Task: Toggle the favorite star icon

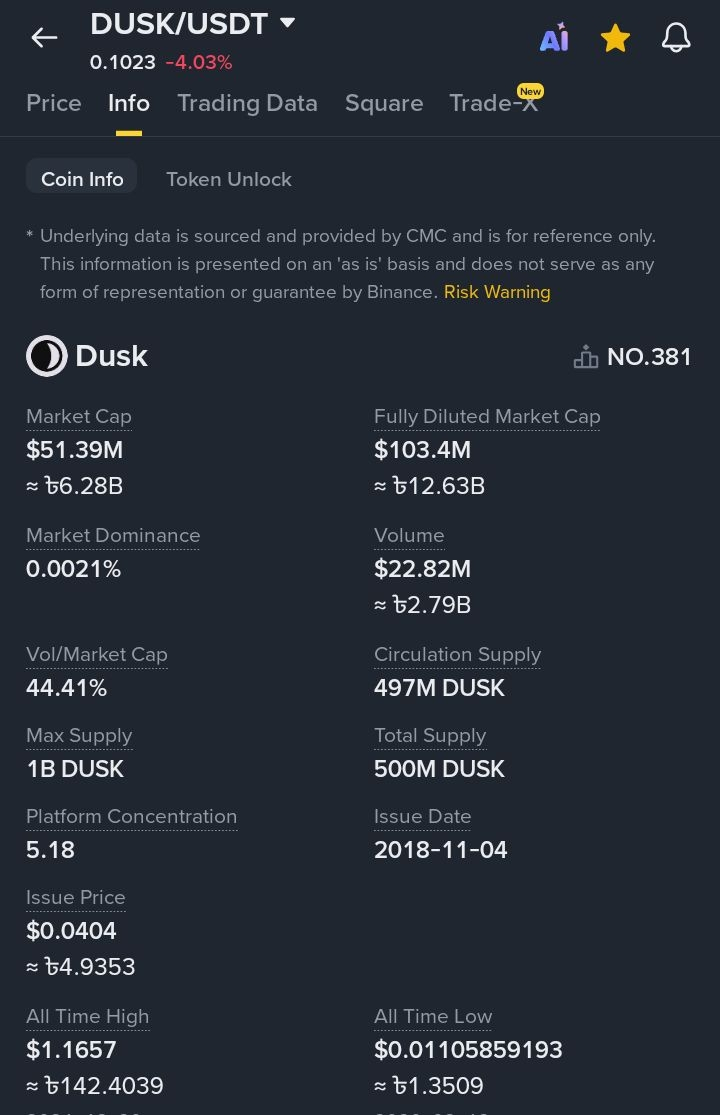Action: point(615,38)
